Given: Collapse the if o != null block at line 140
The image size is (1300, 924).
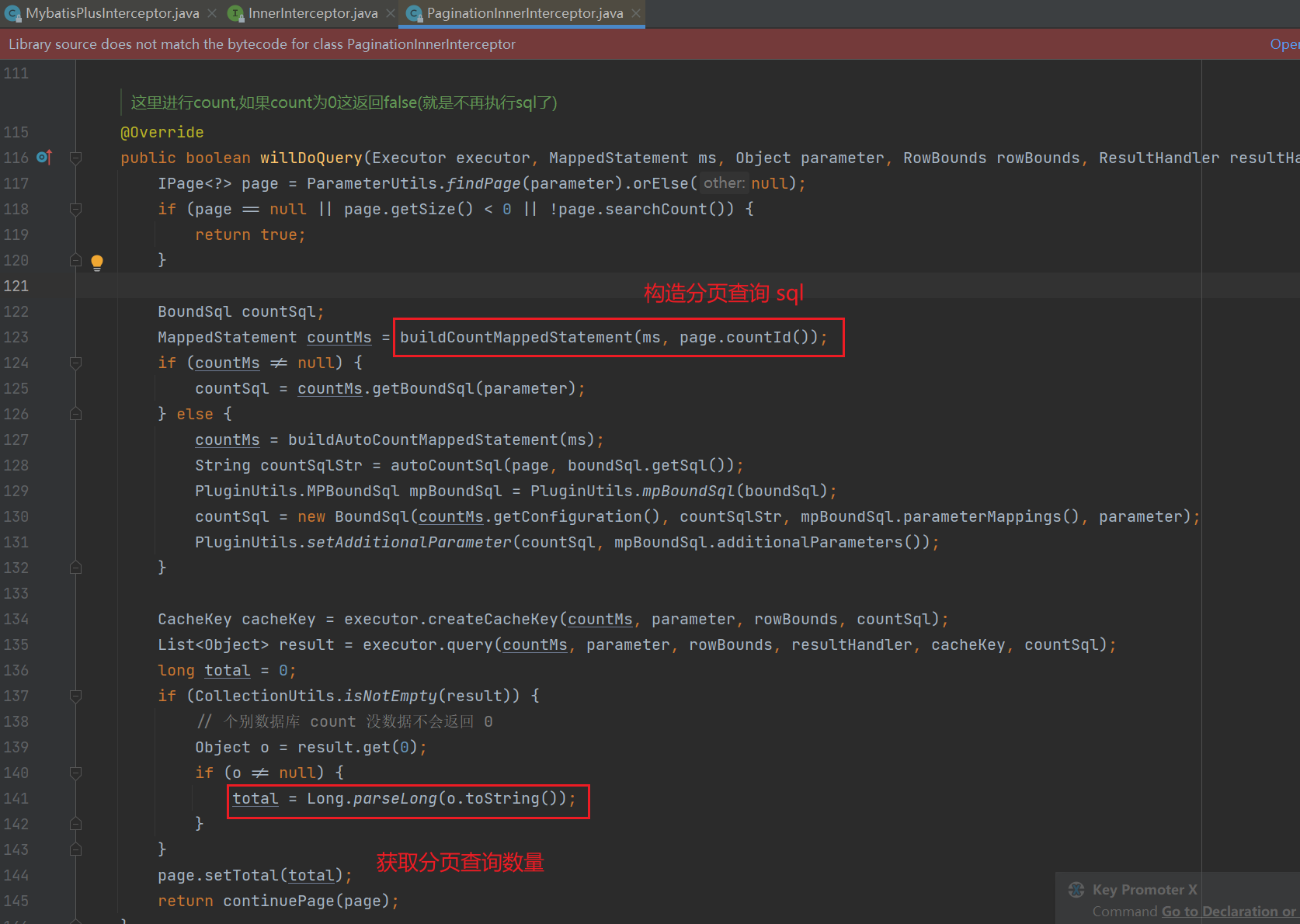Looking at the screenshot, I should 76,773.
